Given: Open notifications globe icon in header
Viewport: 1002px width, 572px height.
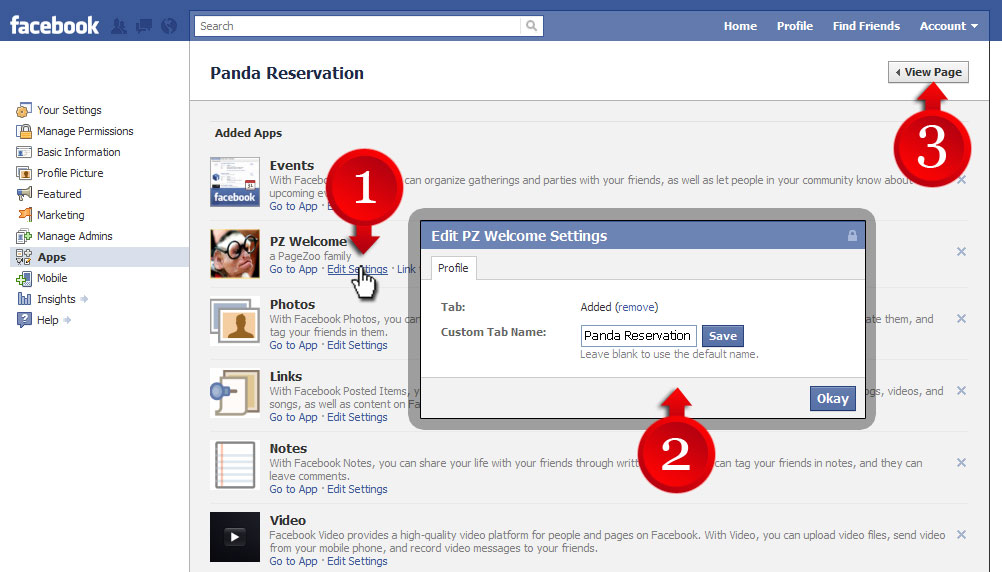Looking at the screenshot, I should click(x=169, y=26).
